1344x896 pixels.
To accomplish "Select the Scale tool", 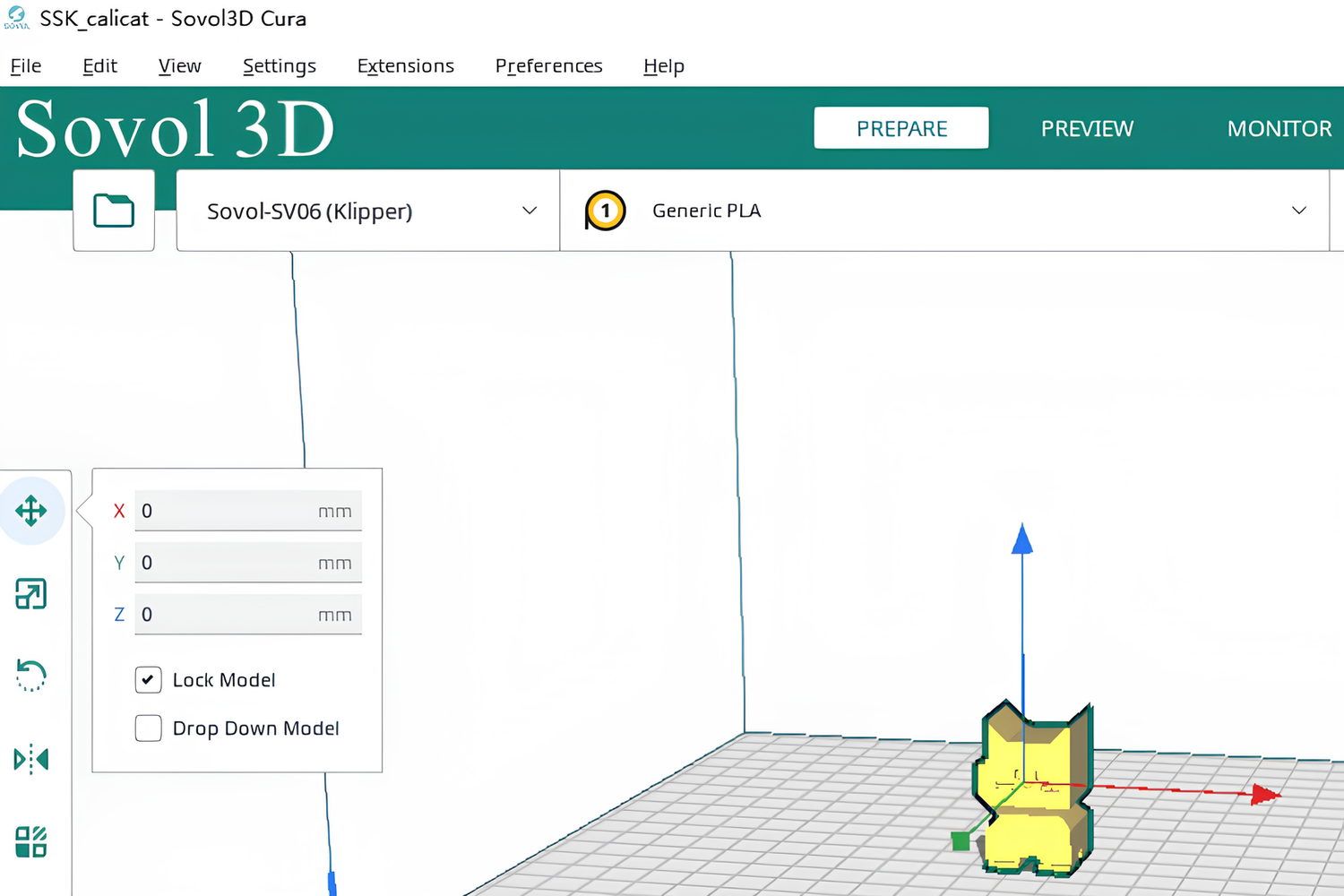I will pos(31,593).
